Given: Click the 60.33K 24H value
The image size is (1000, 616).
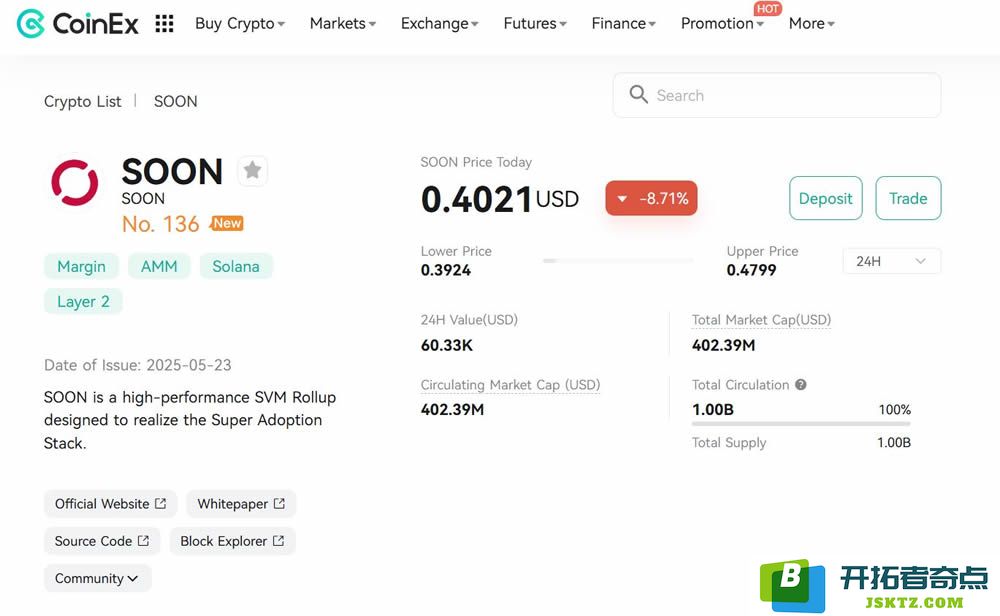Looking at the screenshot, I should [x=447, y=346].
